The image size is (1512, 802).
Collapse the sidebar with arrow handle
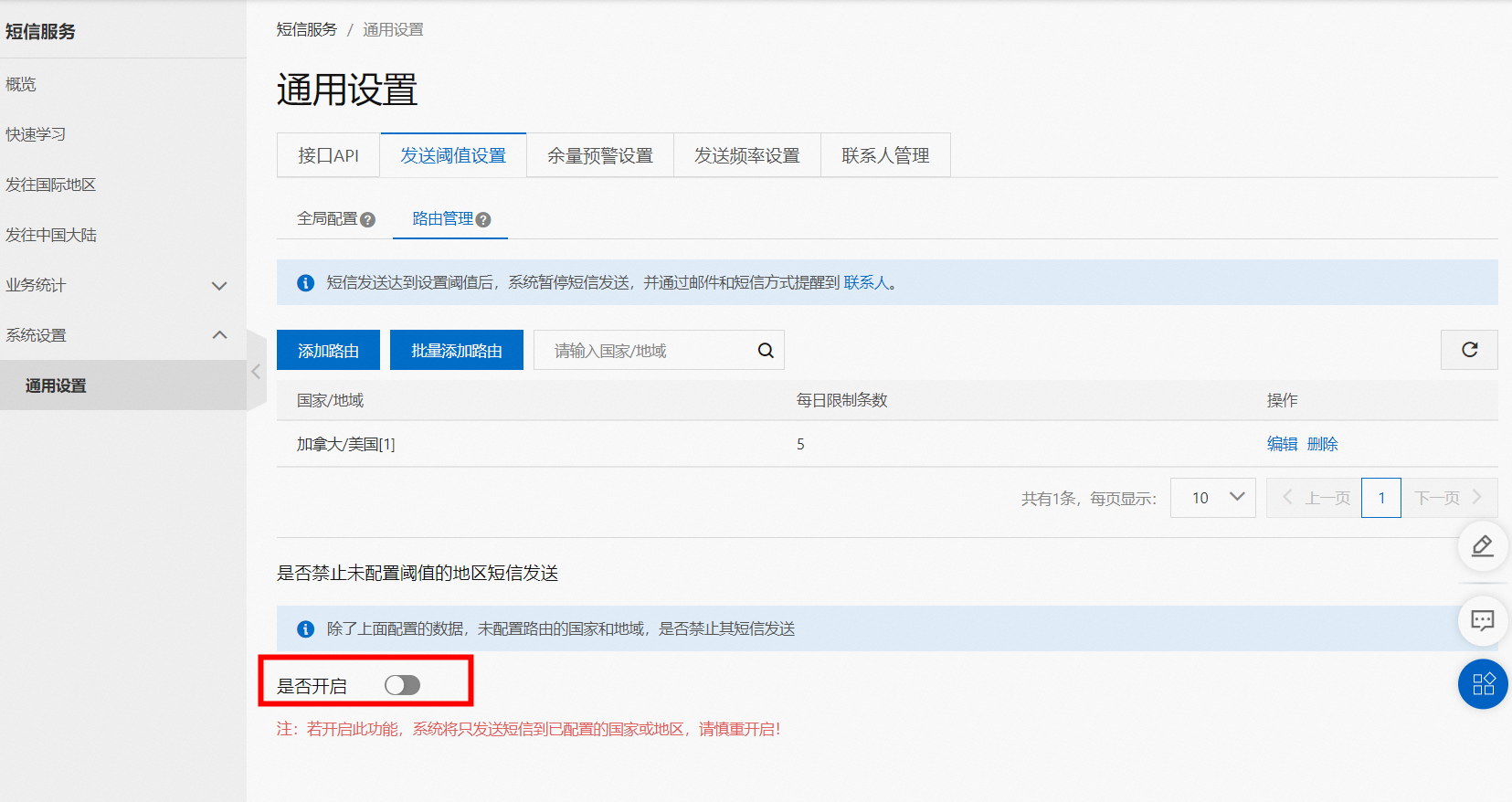click(257, 371)
